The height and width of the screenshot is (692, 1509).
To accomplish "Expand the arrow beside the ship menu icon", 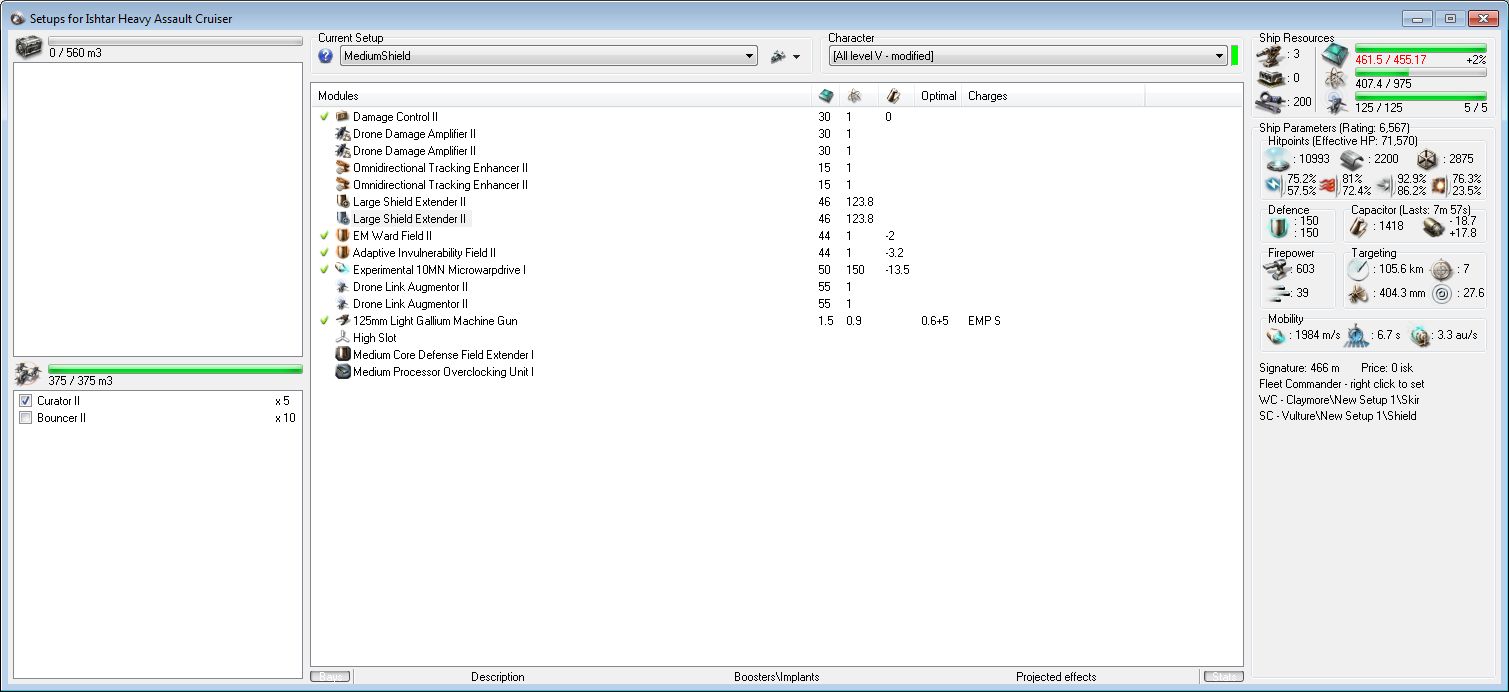I will (x=797, y=58).
